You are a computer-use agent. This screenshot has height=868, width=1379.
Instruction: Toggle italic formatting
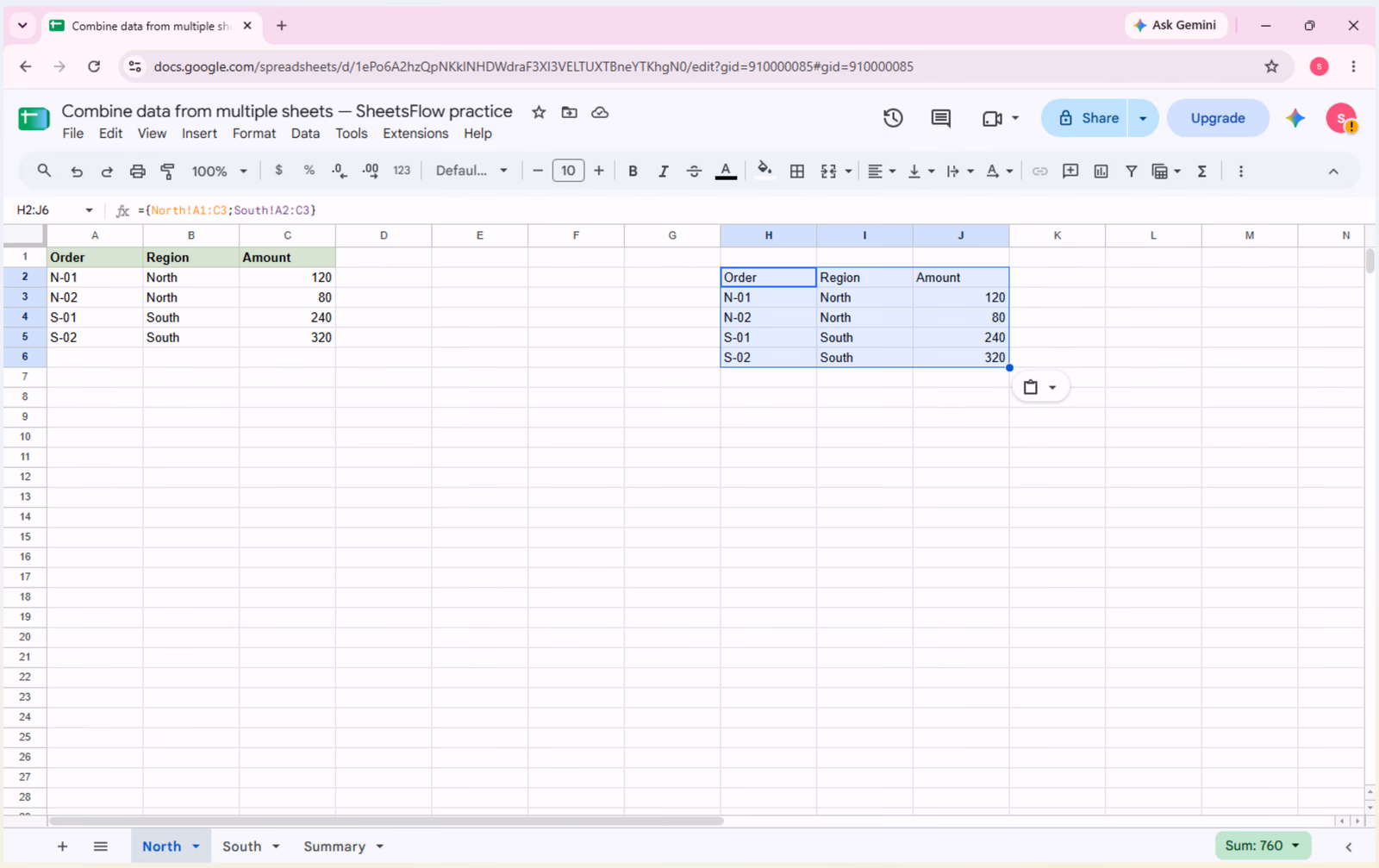point(664,172)
